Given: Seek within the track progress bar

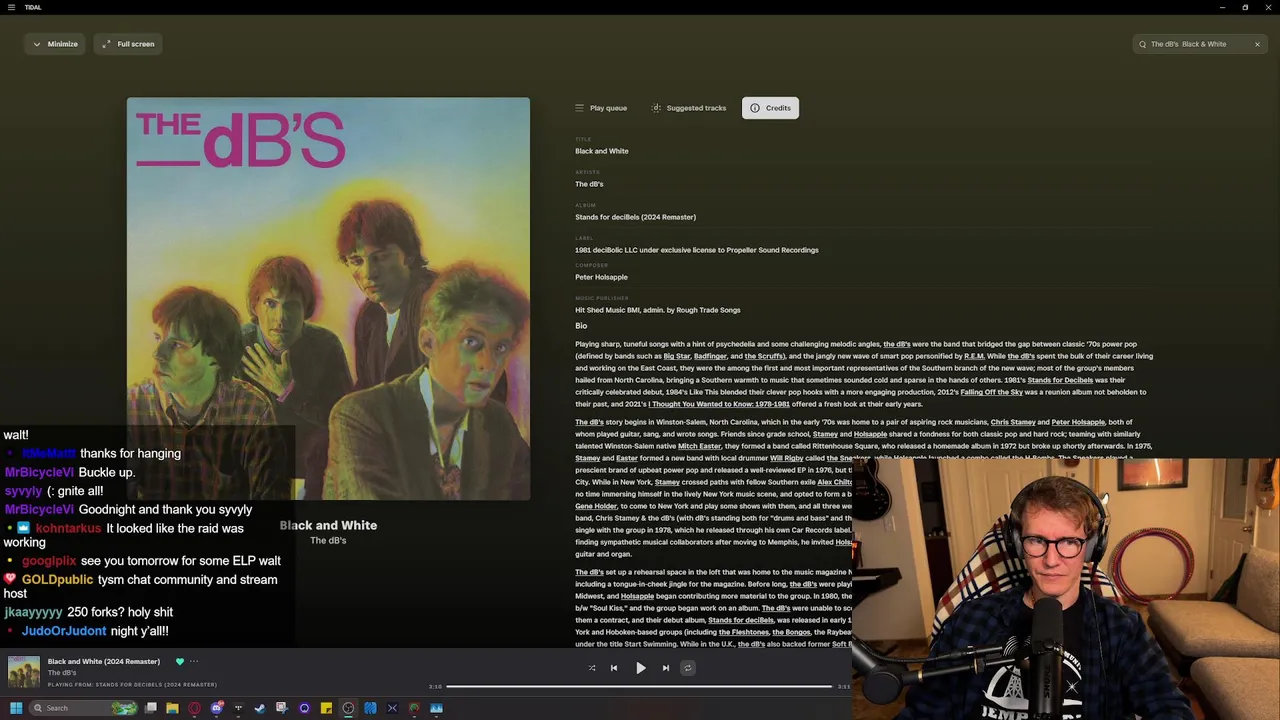Looking at the screenshot, I should pos(639,686).
